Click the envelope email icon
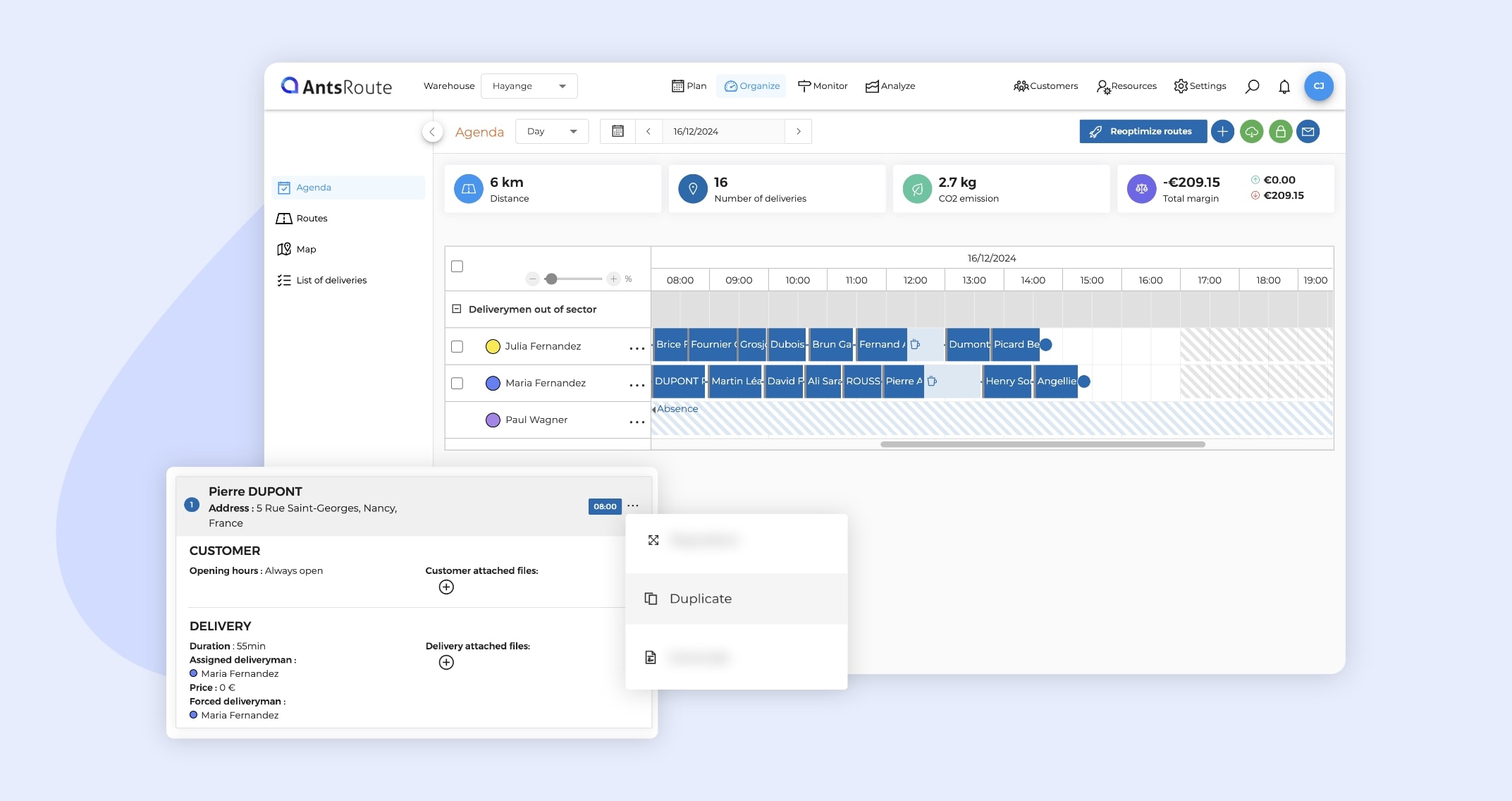 pos(1308,132)
